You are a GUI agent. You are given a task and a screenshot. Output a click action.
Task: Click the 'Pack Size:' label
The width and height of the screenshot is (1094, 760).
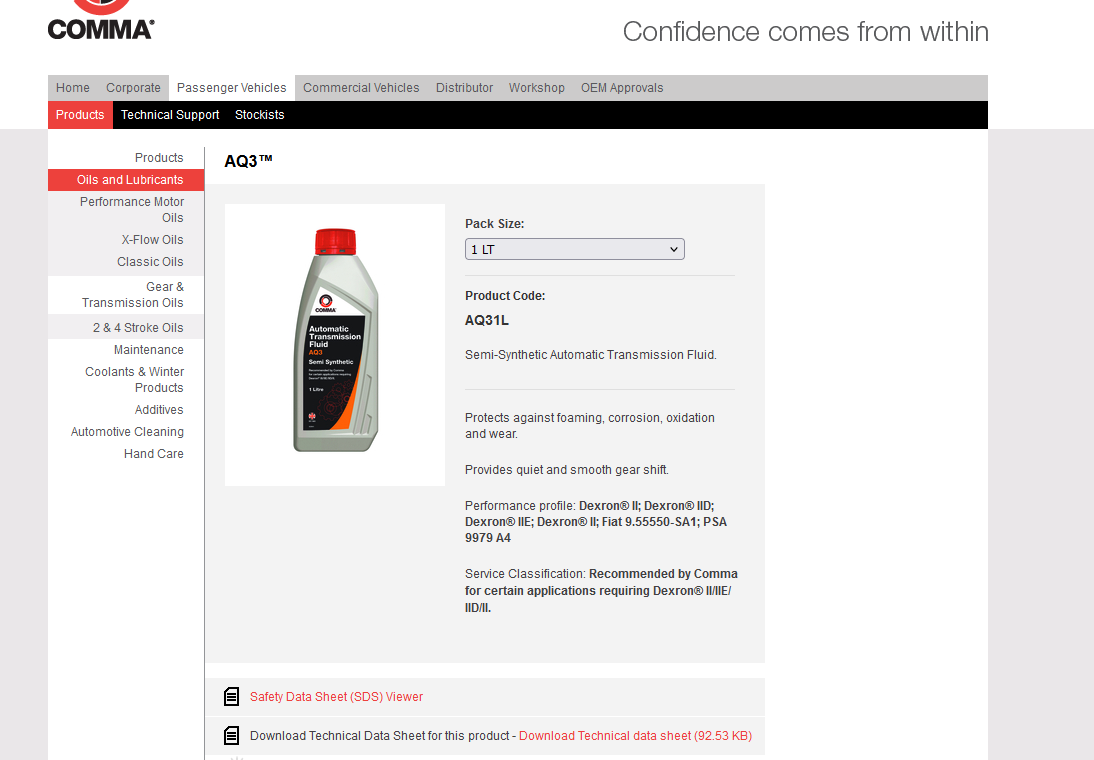click(x=495, y=224)
